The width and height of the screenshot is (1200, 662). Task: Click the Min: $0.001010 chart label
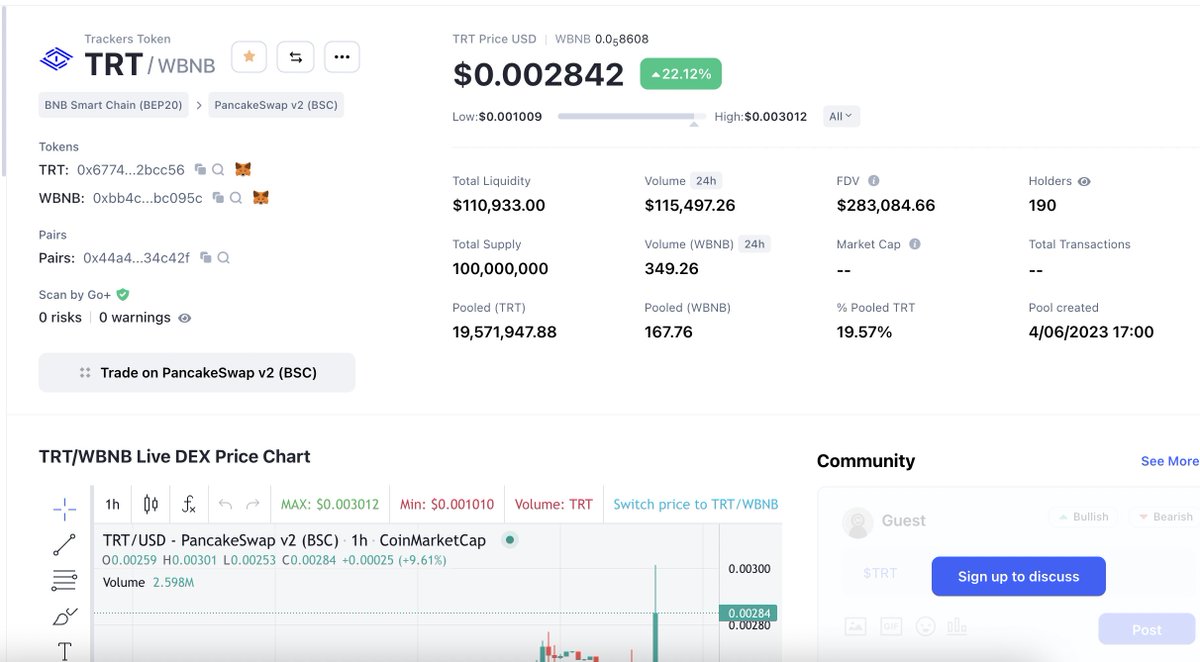pos(447,504)
